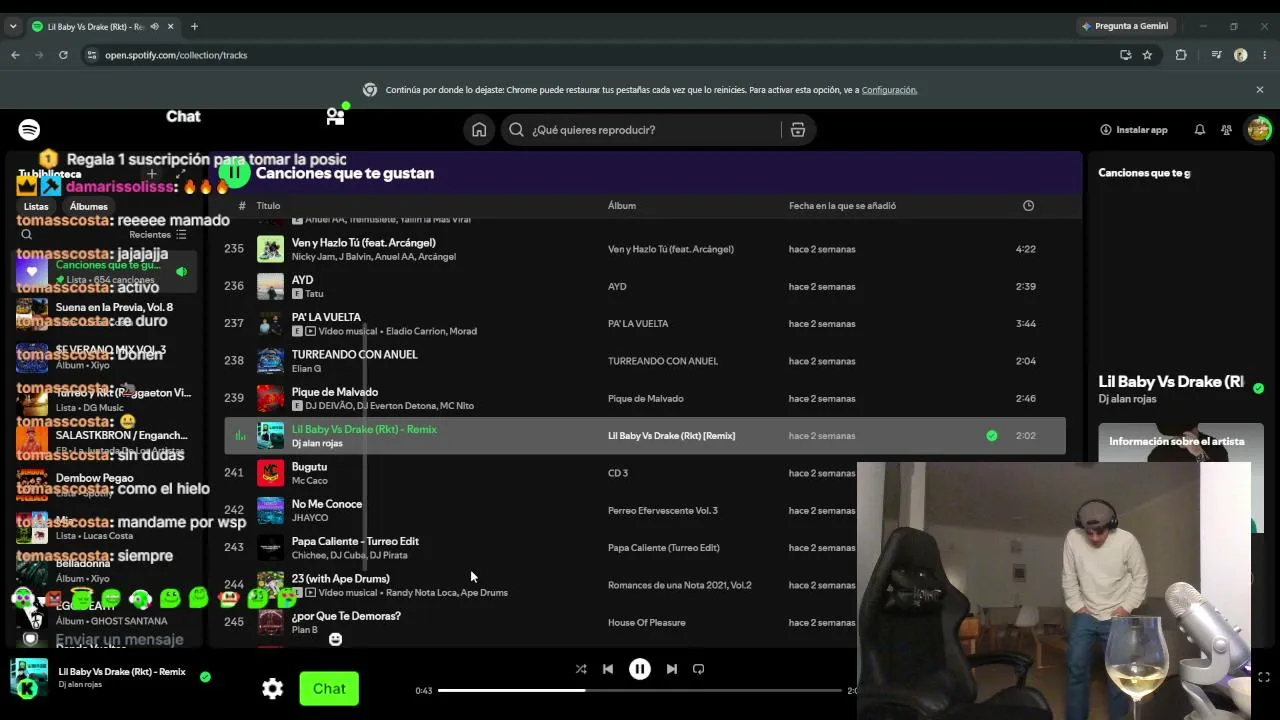Skip to the previous track

pos(608,669)
